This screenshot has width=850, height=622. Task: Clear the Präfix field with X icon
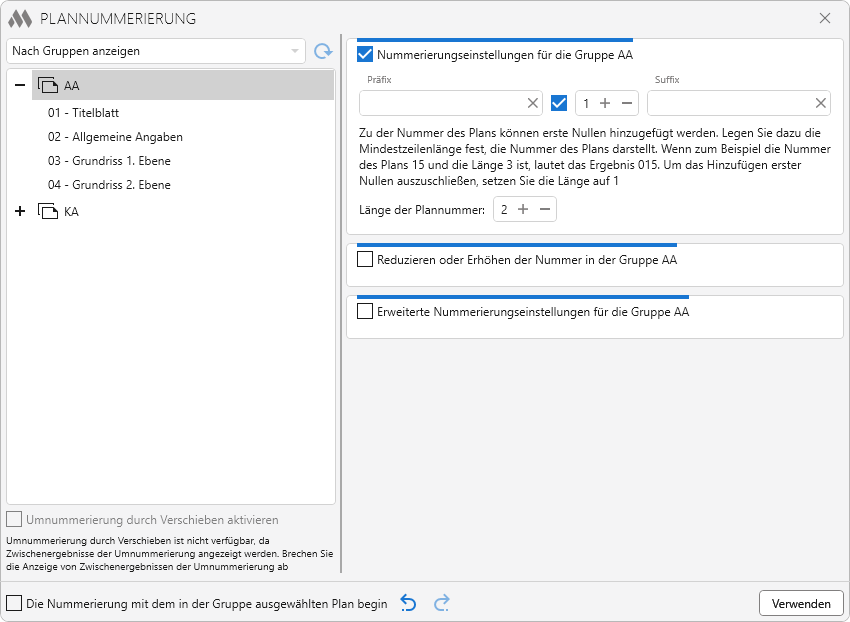click(x=533, y=103)
